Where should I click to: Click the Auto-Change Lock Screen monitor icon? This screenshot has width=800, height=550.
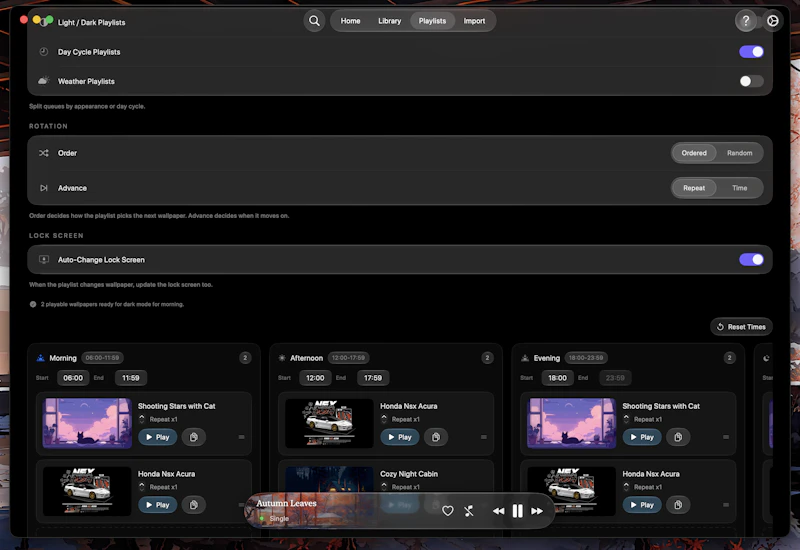pos(44,260)
